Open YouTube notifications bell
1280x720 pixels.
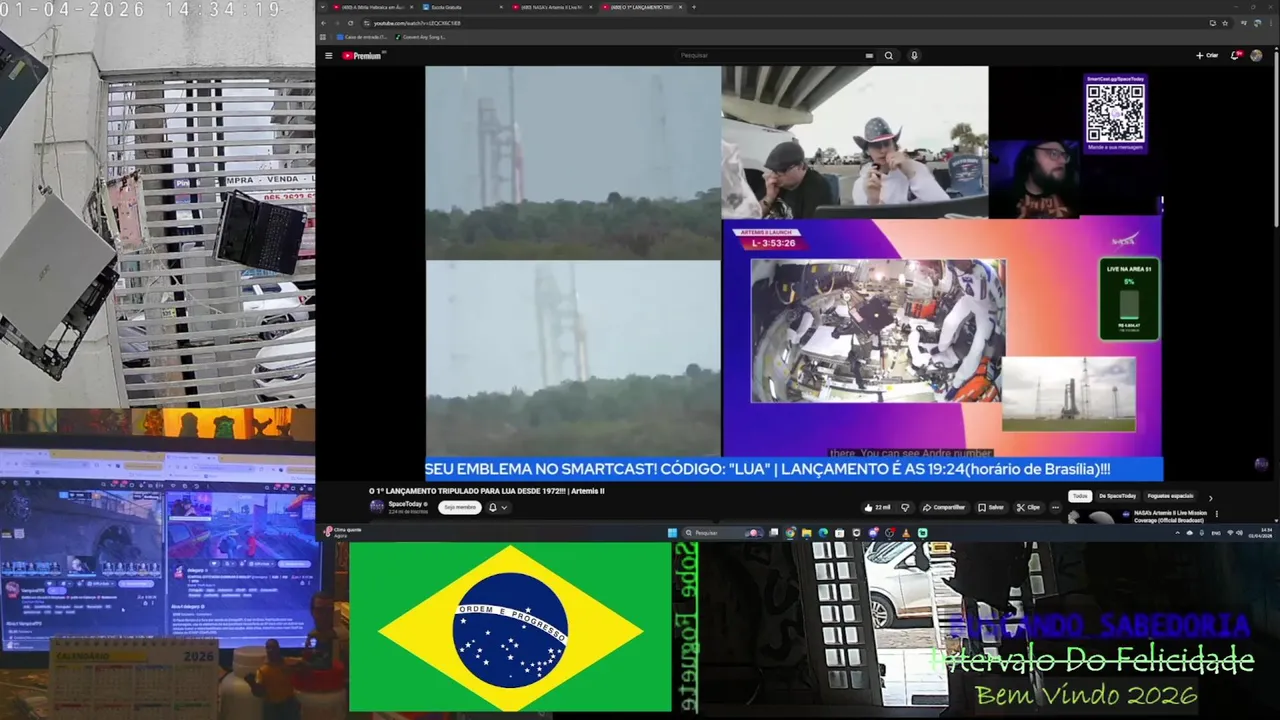point(1235,56)
